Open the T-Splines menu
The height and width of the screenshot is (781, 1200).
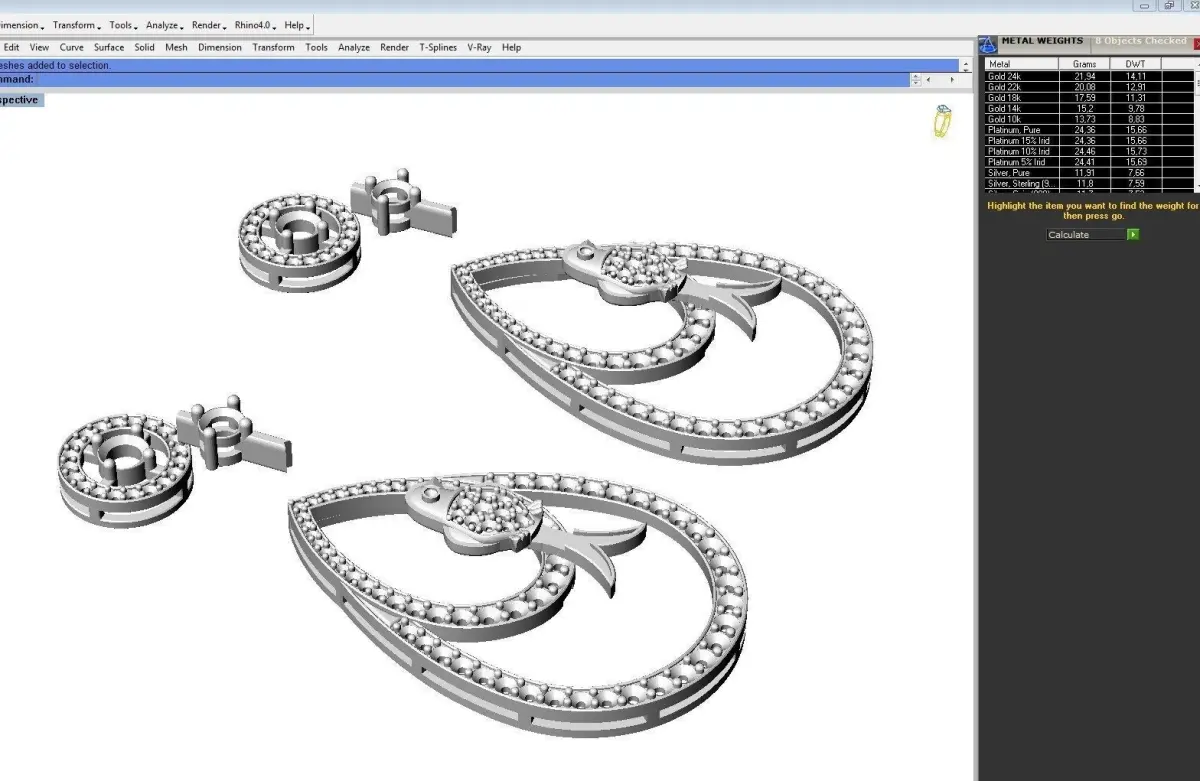click(438, 47)
